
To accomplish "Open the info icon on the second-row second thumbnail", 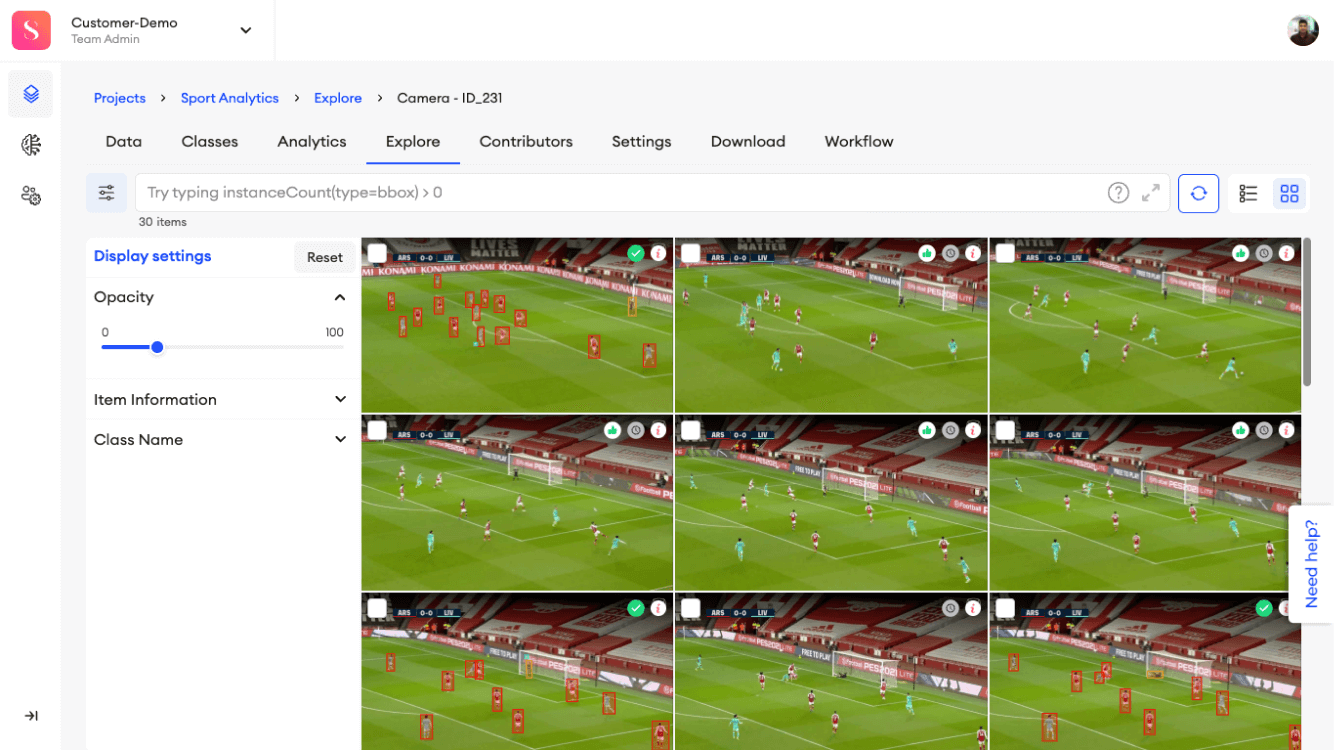I will click(972, 430).
